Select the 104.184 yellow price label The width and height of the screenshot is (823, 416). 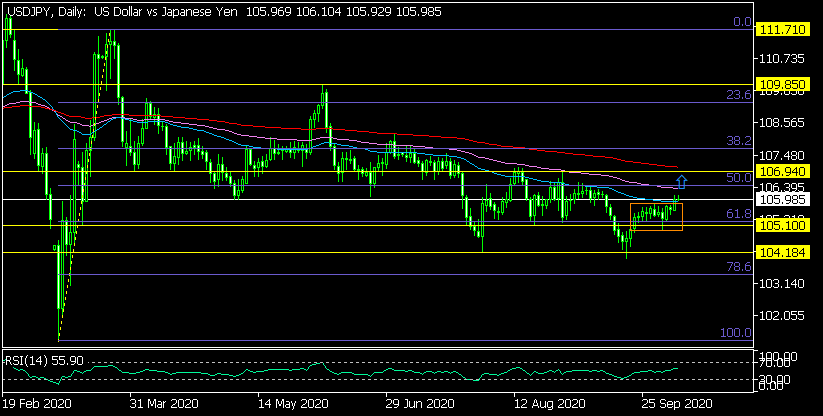(x=783, y=252)
